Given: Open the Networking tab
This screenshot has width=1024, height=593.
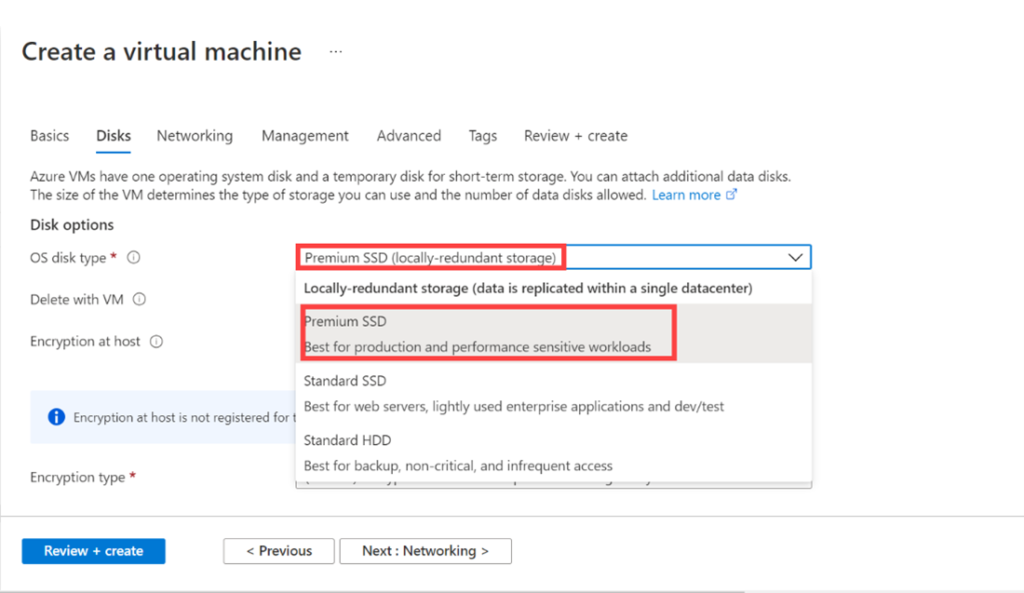Looking at the screenshot, I should click(195, 136).
